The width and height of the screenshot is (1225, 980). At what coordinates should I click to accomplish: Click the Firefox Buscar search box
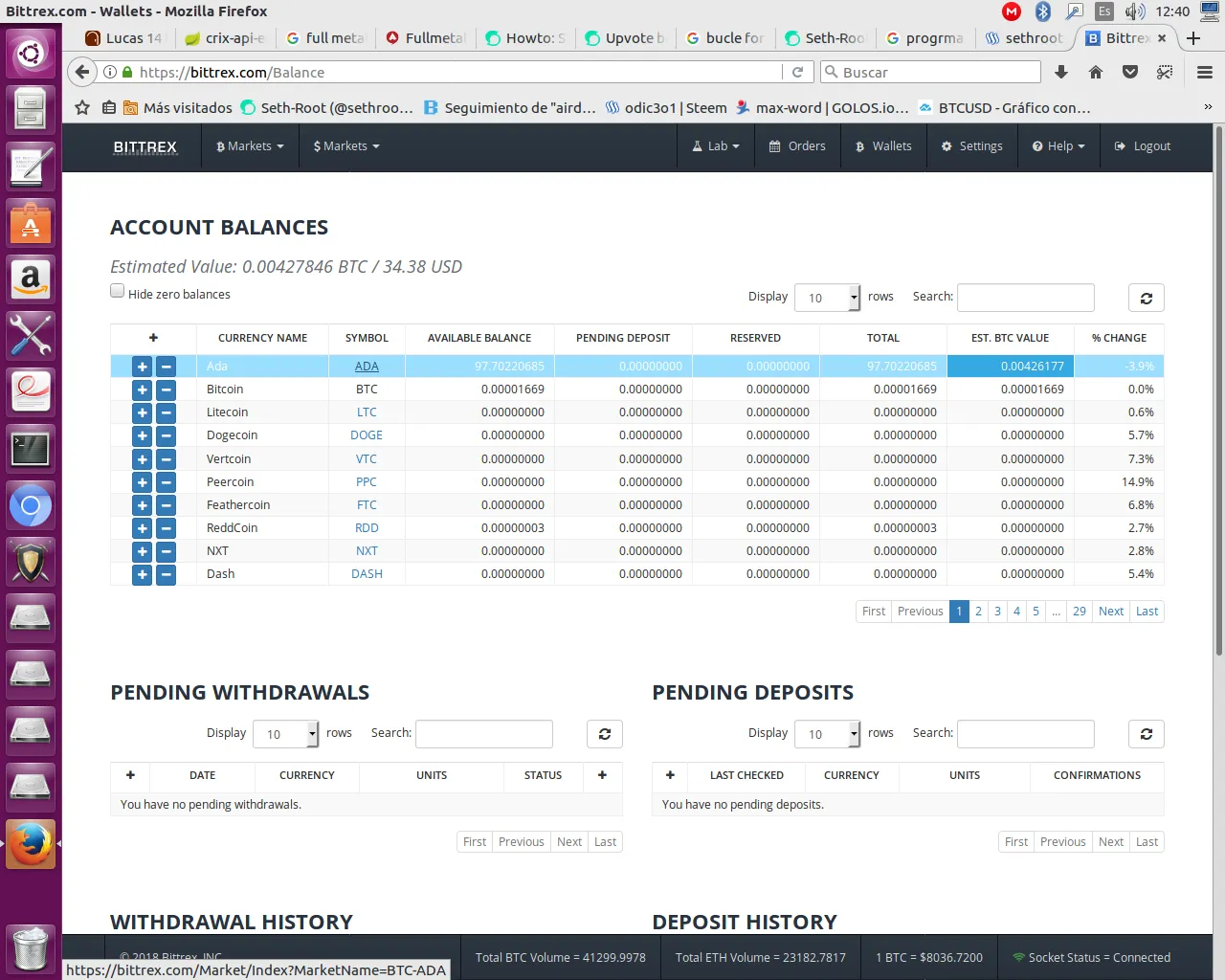coord(930,72)
